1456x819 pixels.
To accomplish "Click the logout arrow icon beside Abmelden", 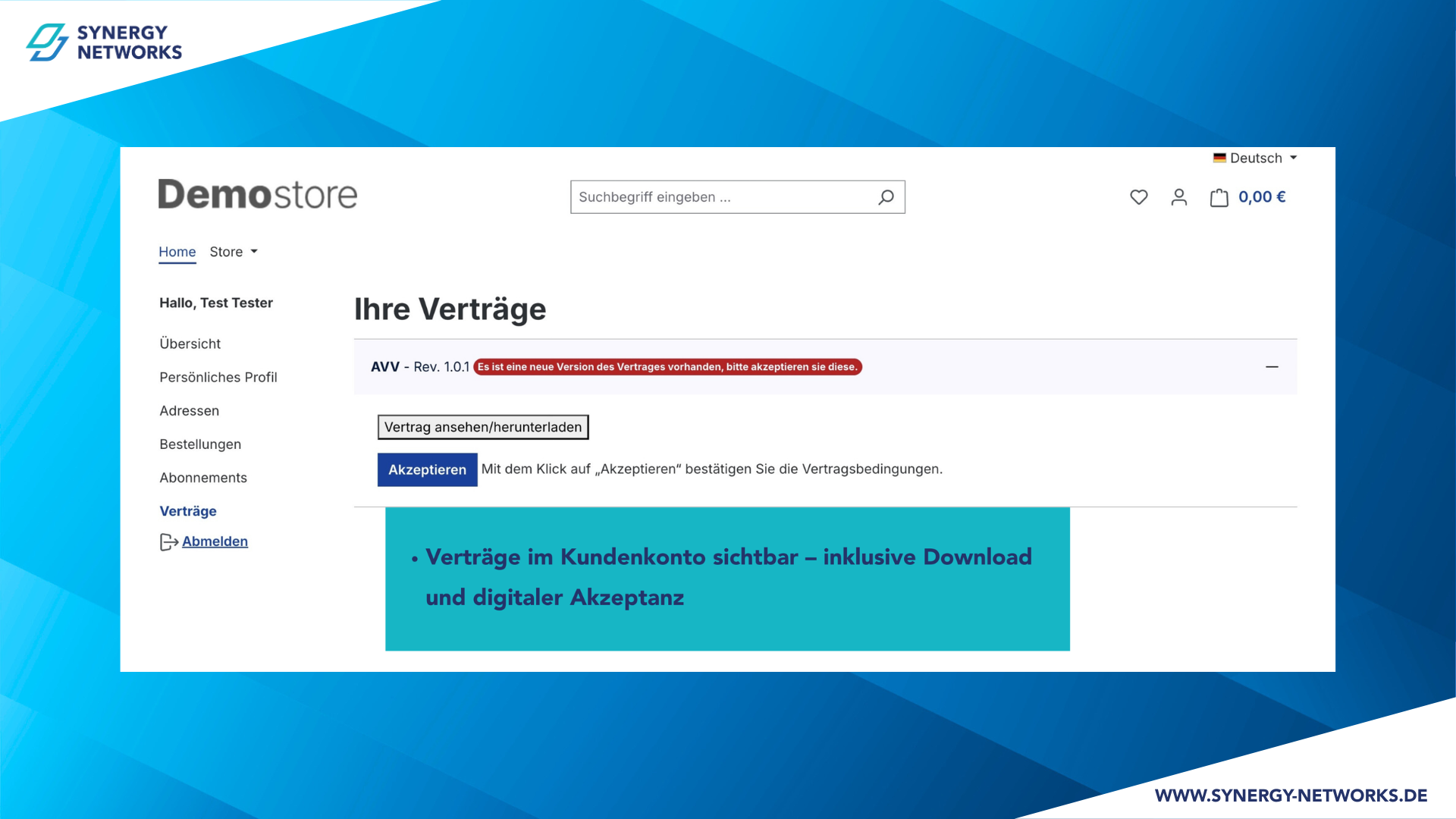I will [x=168, y=541].
